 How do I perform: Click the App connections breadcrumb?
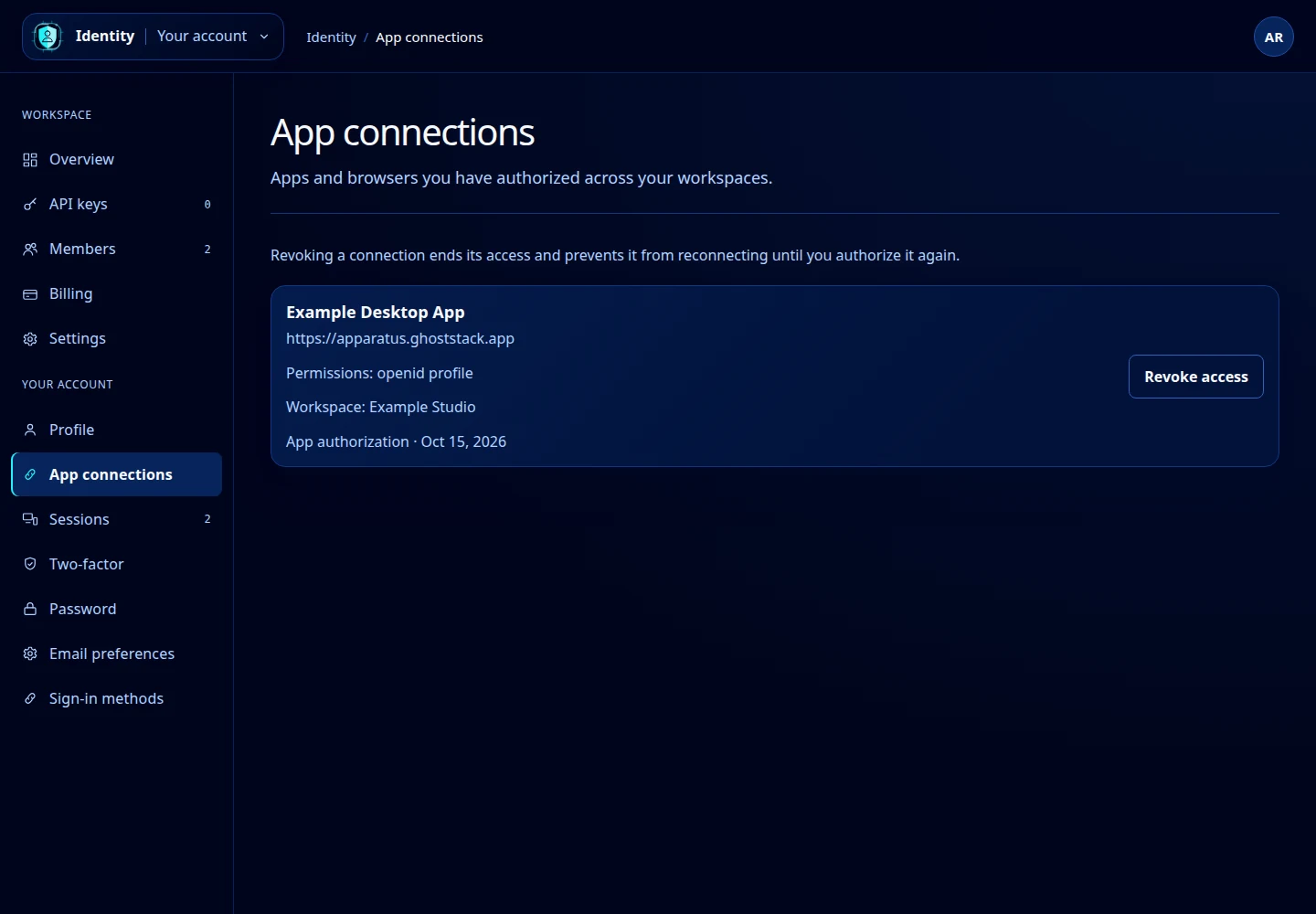click(430, 37)
